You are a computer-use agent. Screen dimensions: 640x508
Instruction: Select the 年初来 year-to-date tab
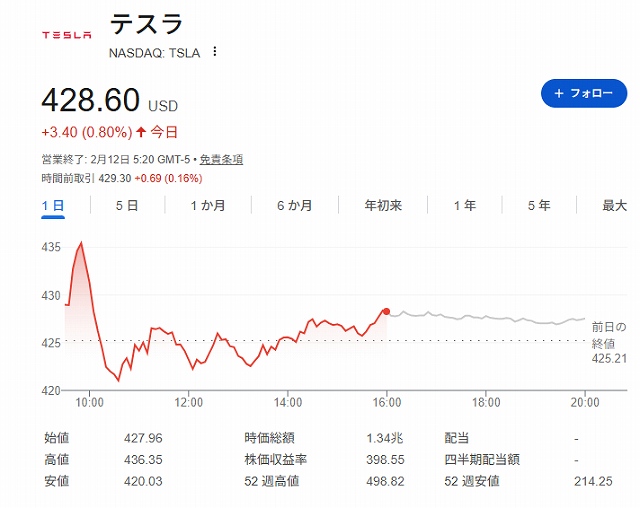pyautogui.click(x=383, y=205)
